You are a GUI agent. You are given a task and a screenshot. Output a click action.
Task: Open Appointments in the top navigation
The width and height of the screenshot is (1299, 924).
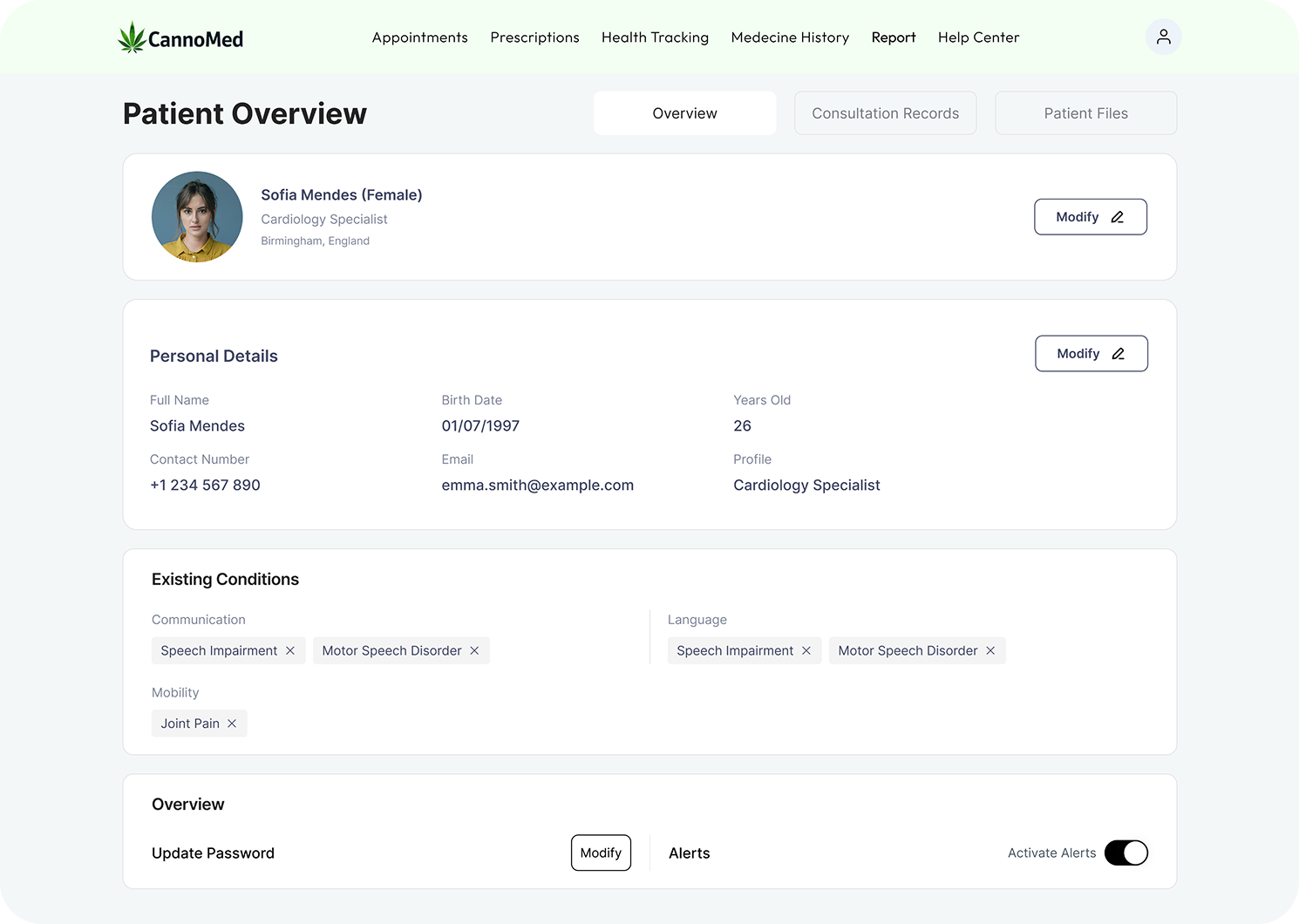pyautogui.click(x=419, y=37)
